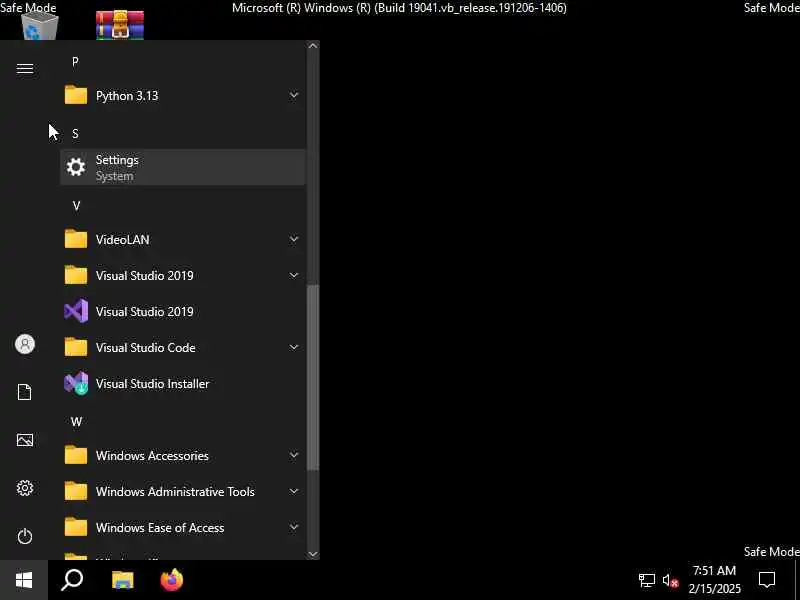
Task: Open the user account icon
Action: tap(24, 344)
